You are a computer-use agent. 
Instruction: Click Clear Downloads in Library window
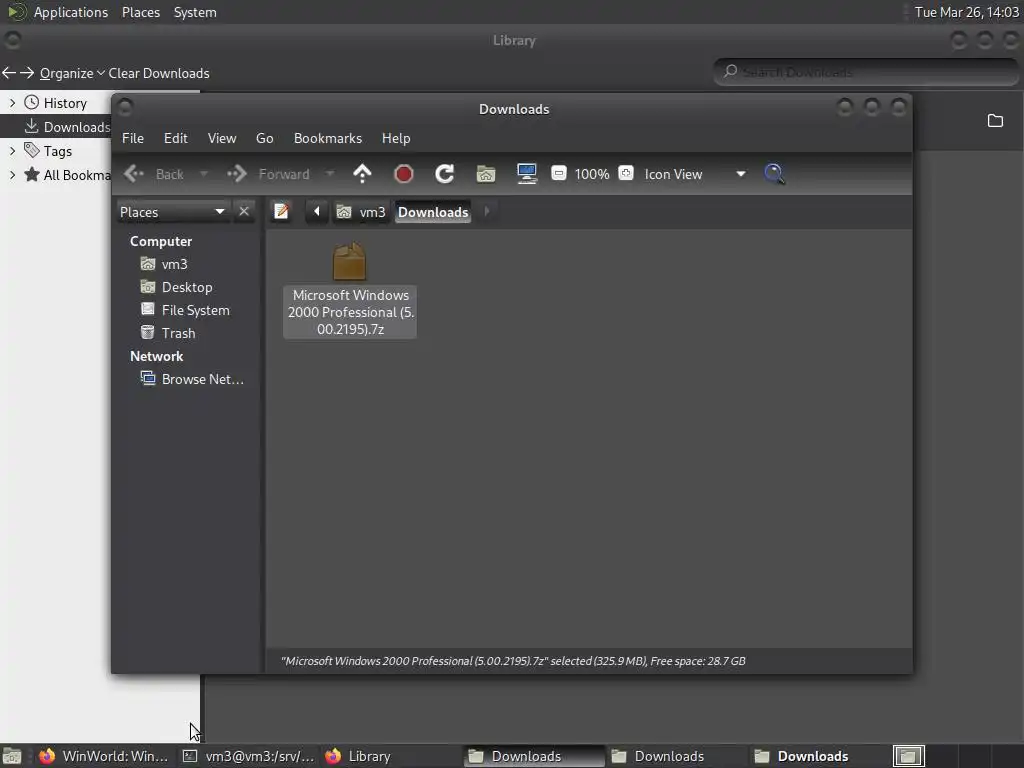[x=159, y=73]
